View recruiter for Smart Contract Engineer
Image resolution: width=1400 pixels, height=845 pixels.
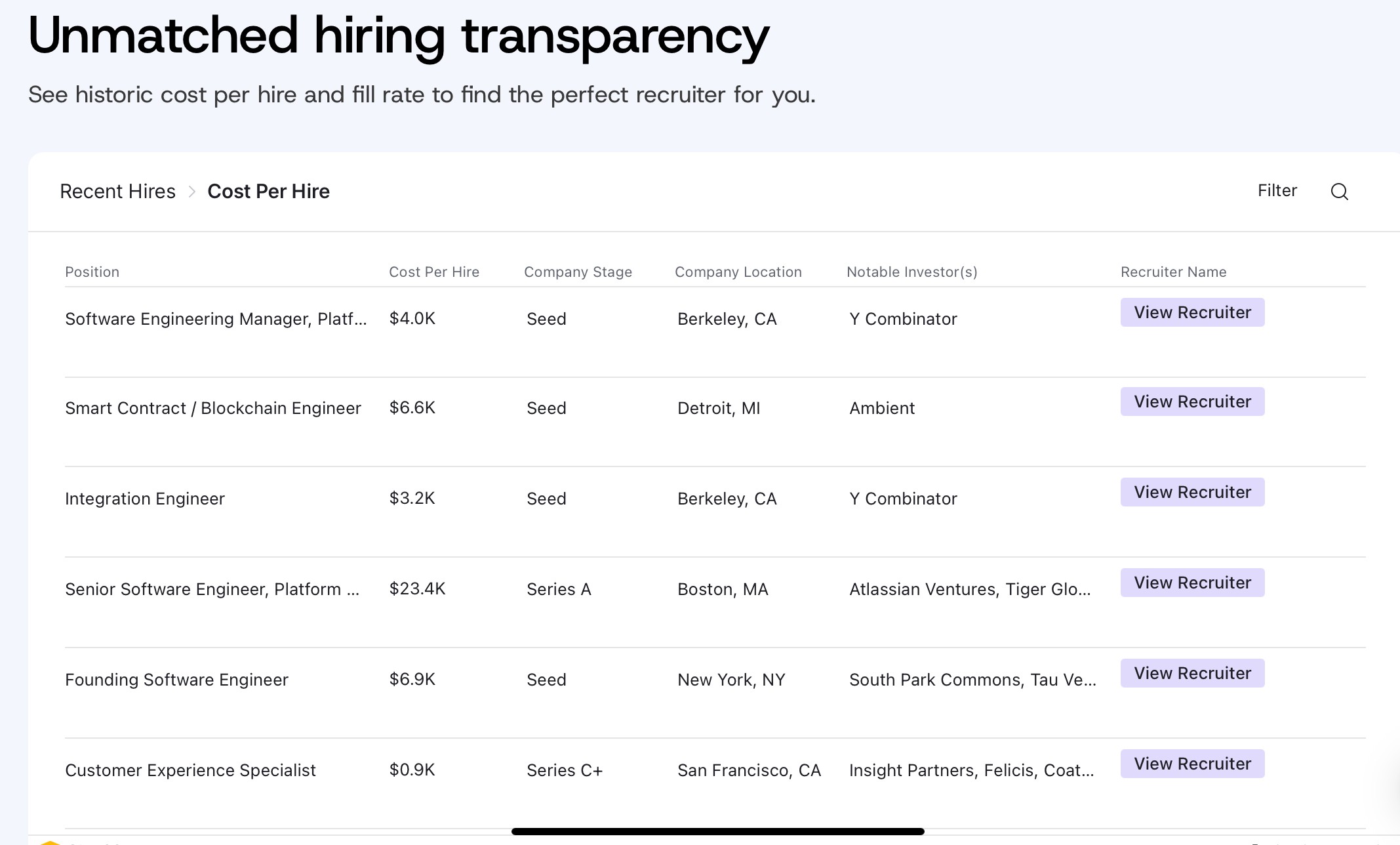click(x=1191, y=402)
